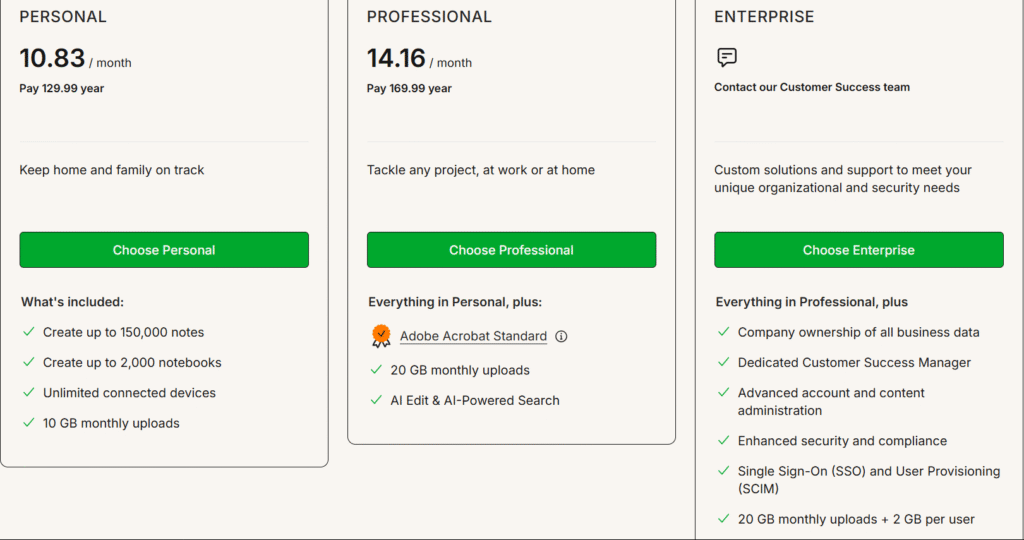The height and width of the screenshot is (540, 1024).
Task: Click checkmark beside Single Sign-On (SSO) item
Action: [724, 471]
